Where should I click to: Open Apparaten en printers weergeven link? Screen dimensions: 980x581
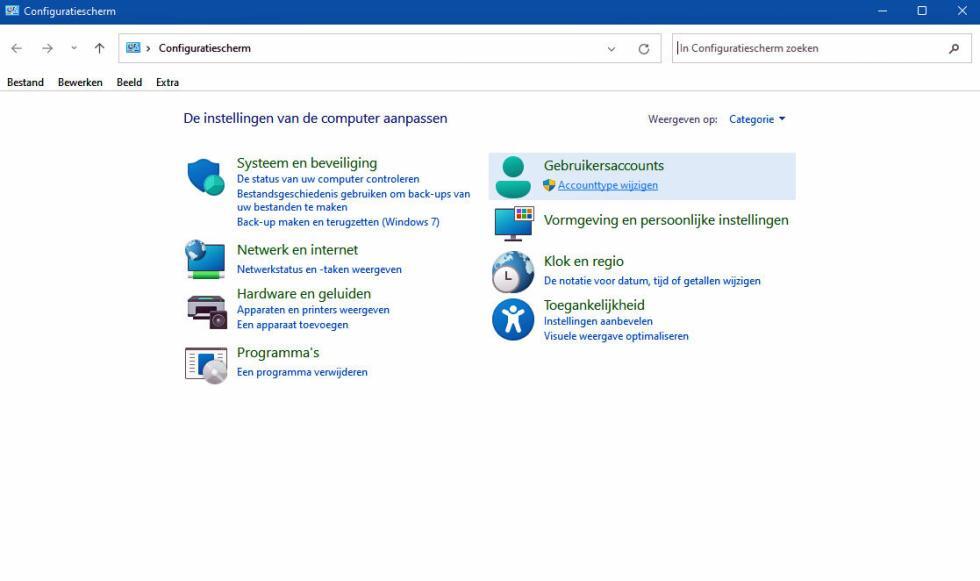click(313, 310)
